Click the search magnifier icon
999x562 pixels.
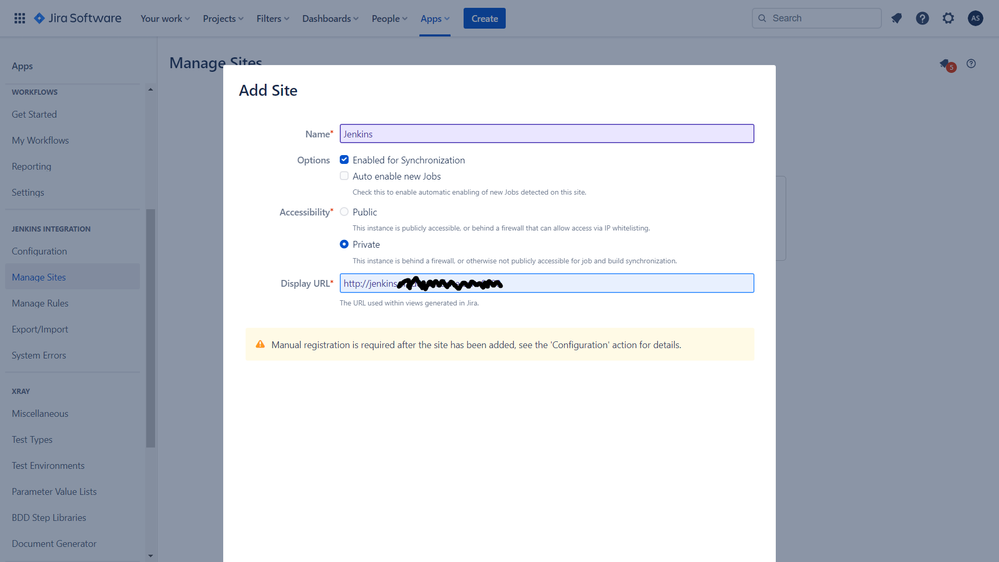pyautogui.click(x=762, y=18)
